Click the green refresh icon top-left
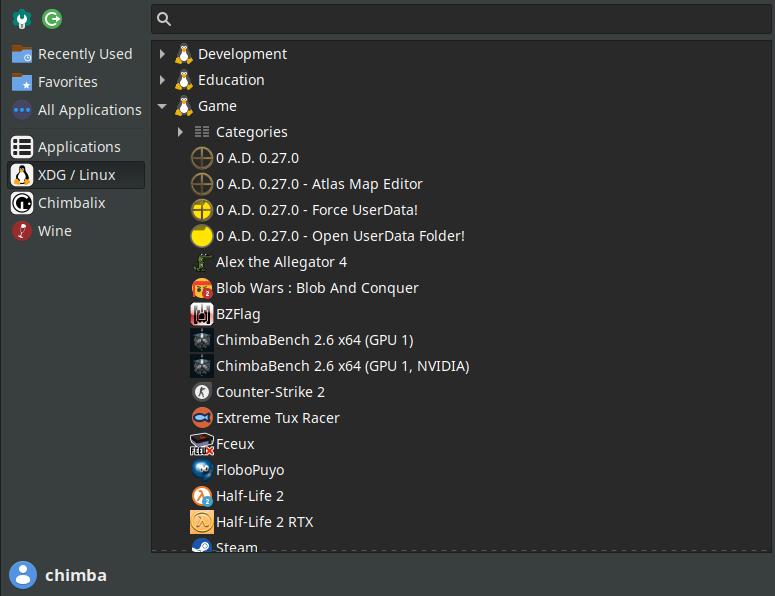775x596 pixels. 52,19
